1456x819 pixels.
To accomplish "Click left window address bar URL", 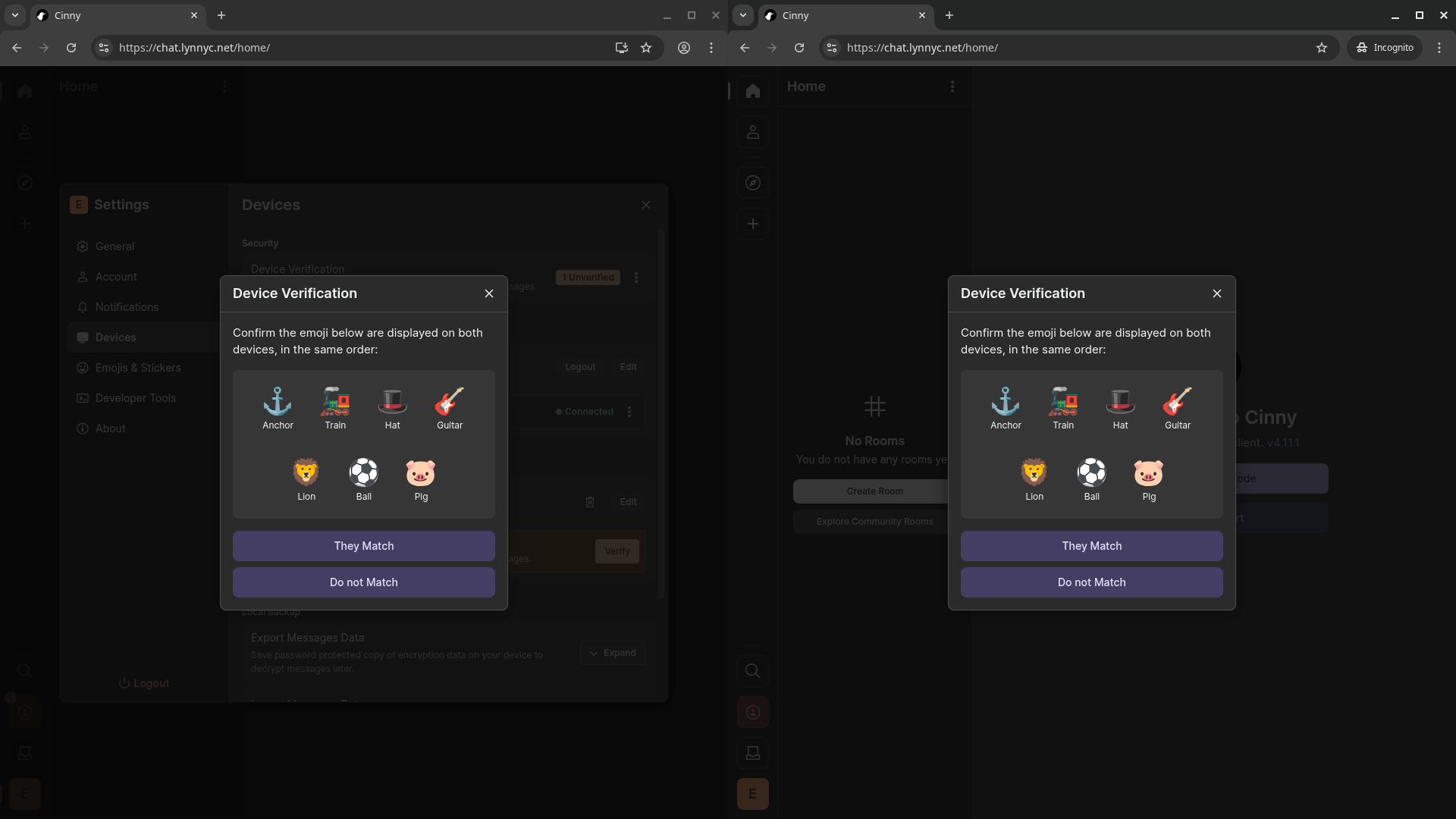I will 194,48.
